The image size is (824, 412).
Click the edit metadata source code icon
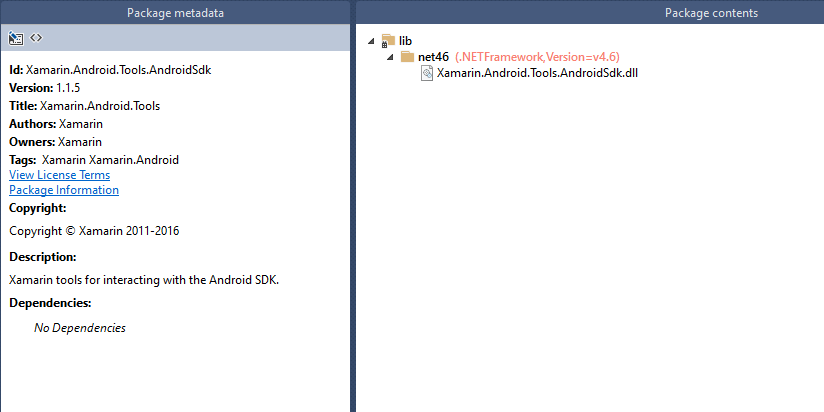pyautogui.click(x=36, y=37)
